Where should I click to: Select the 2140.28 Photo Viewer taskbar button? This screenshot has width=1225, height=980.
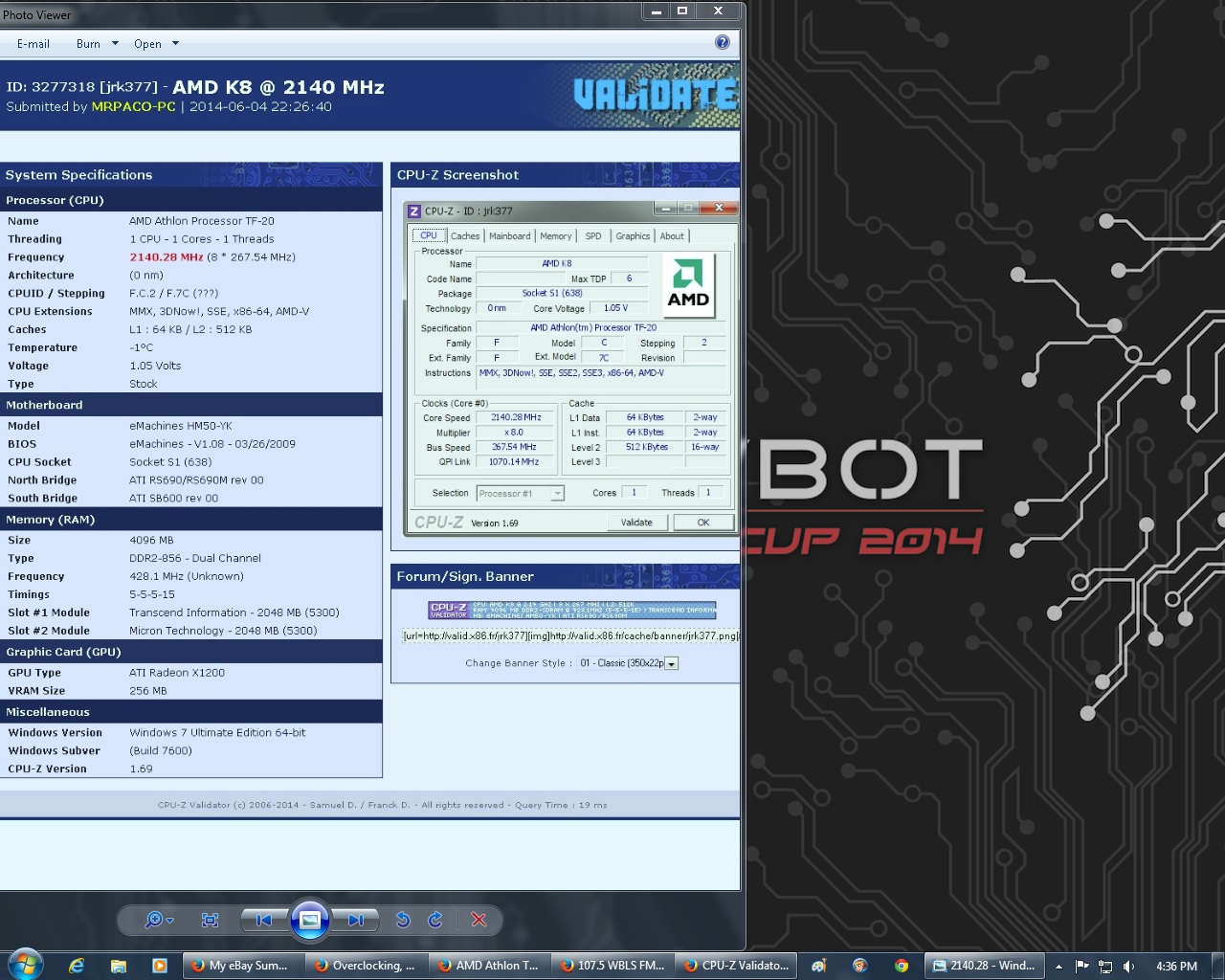983,966
